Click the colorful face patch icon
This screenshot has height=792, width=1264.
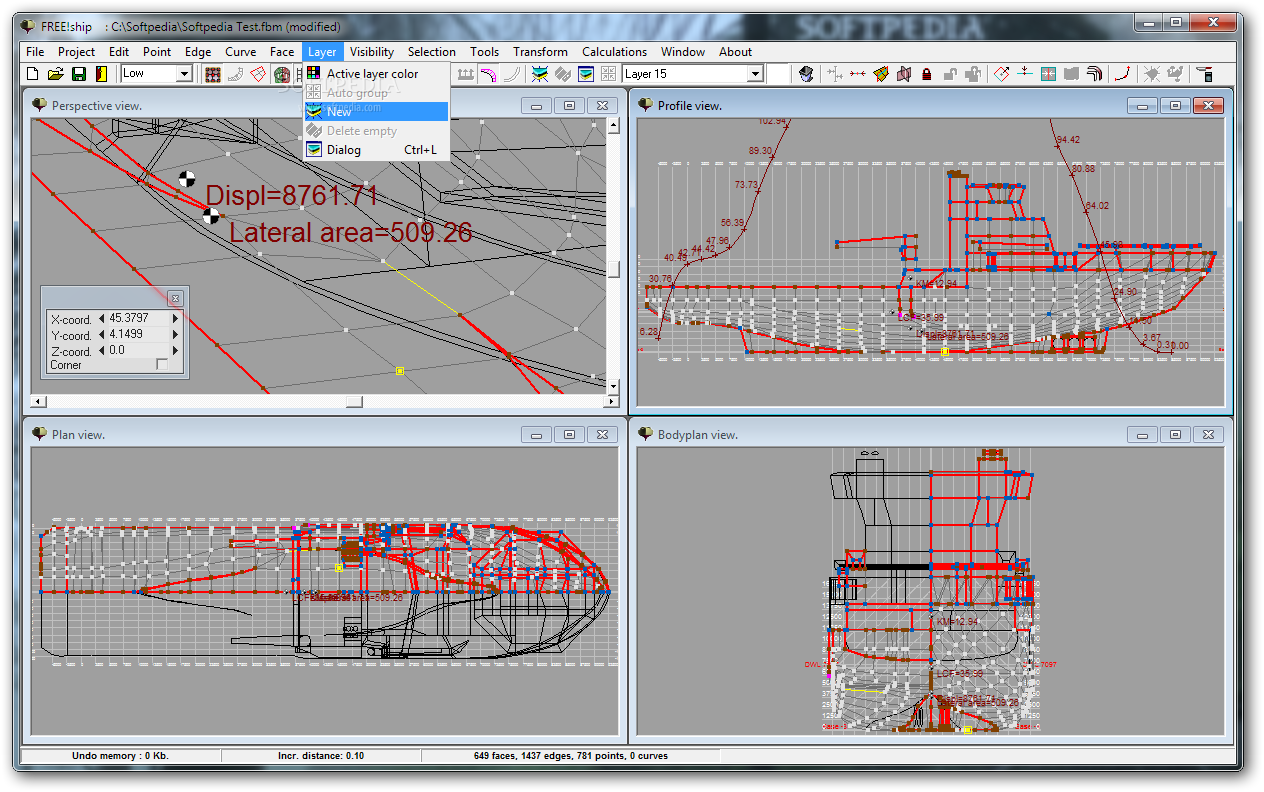click(x=881, y=74)
